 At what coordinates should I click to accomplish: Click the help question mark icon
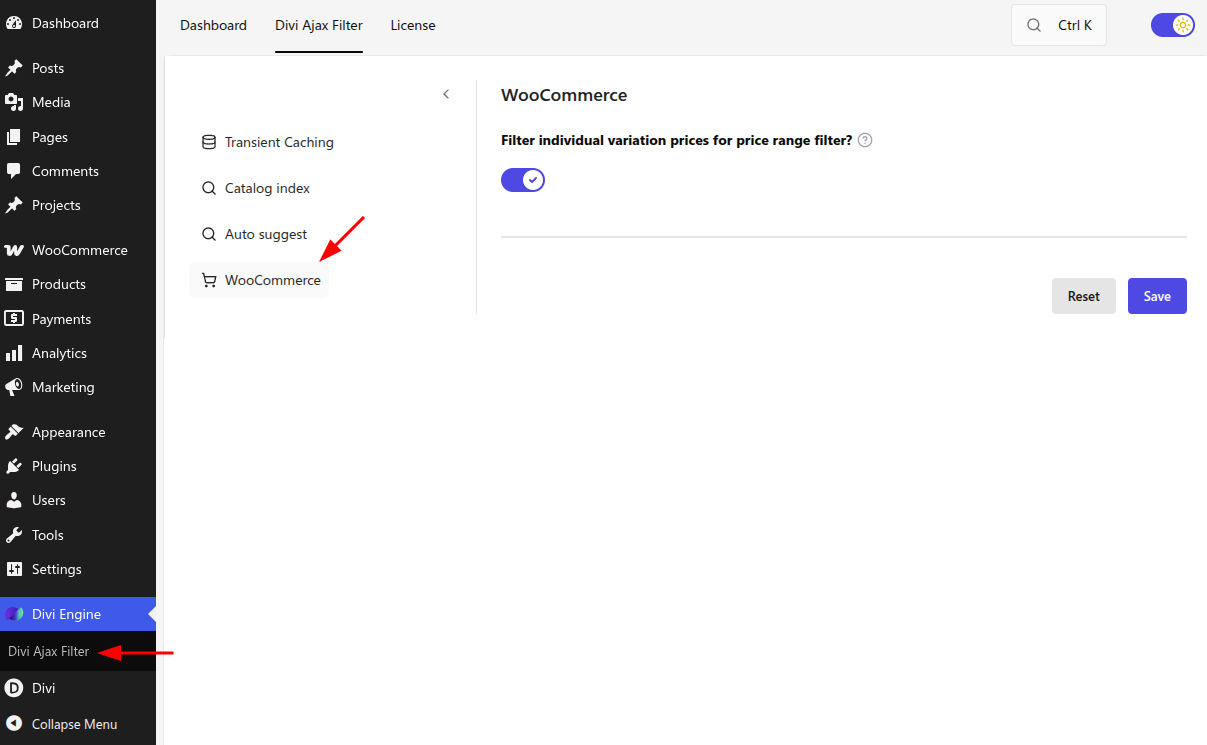coord(865,140)
